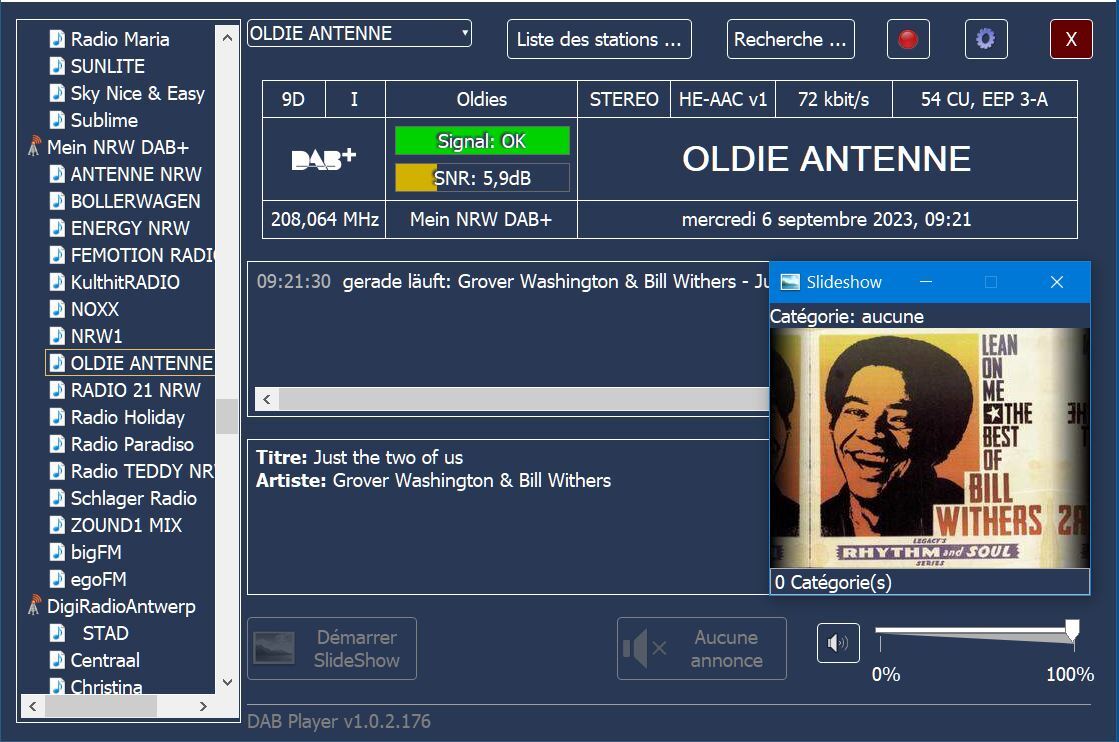The width and height of the screenshot is (1119, 742).
Task: Select the Sublime station
Action: pos(104,120)
